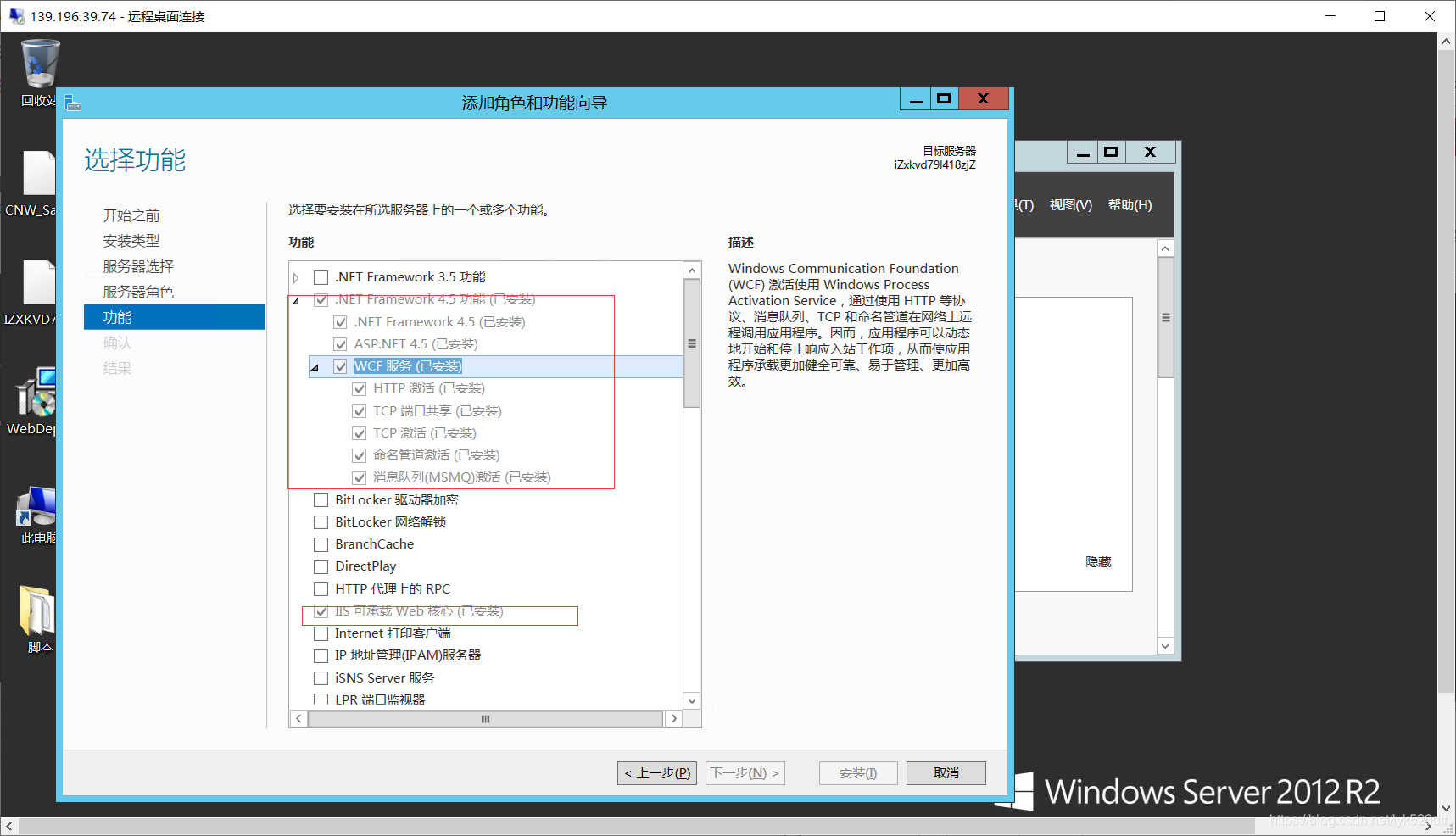Click the 安装(I) button
This screenshot has height=836, width=1456.
click(x=858, y=773)
